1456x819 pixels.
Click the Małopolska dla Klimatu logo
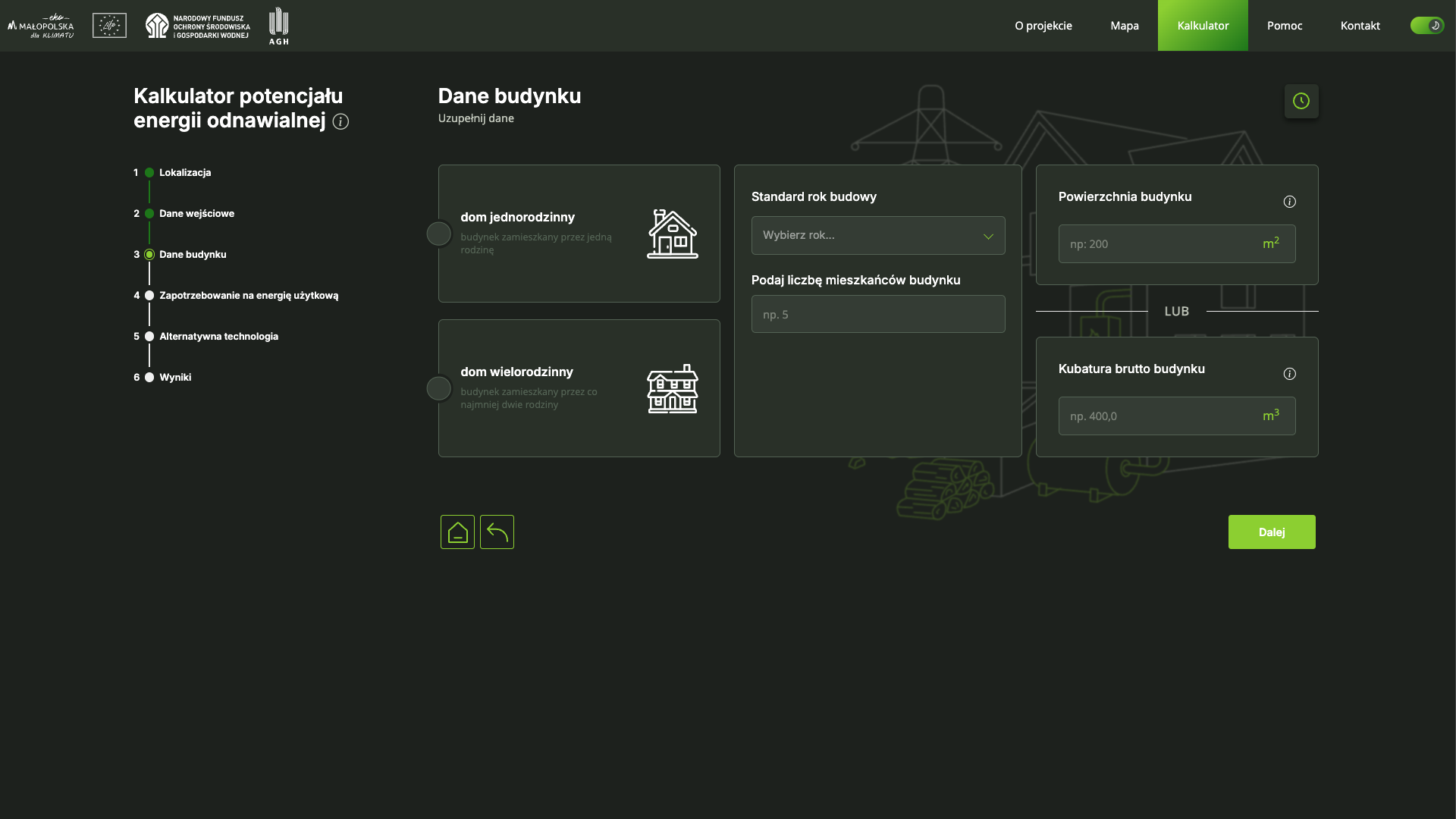click(41, 26)
